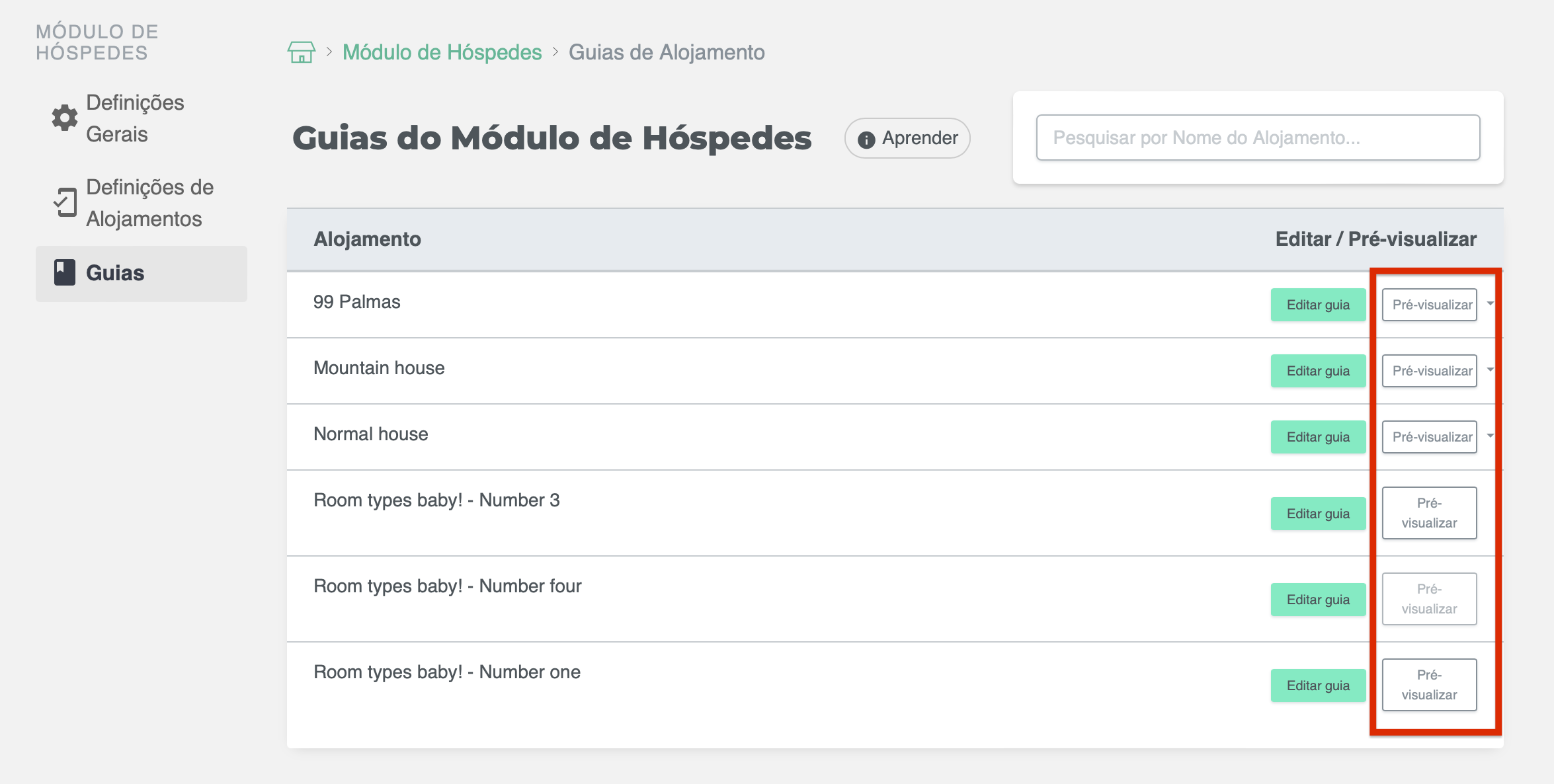Expand the Pré-visualizar caret for Normal house
The width and height of the screenshot is (1554, 784).
coord(1491,436)
